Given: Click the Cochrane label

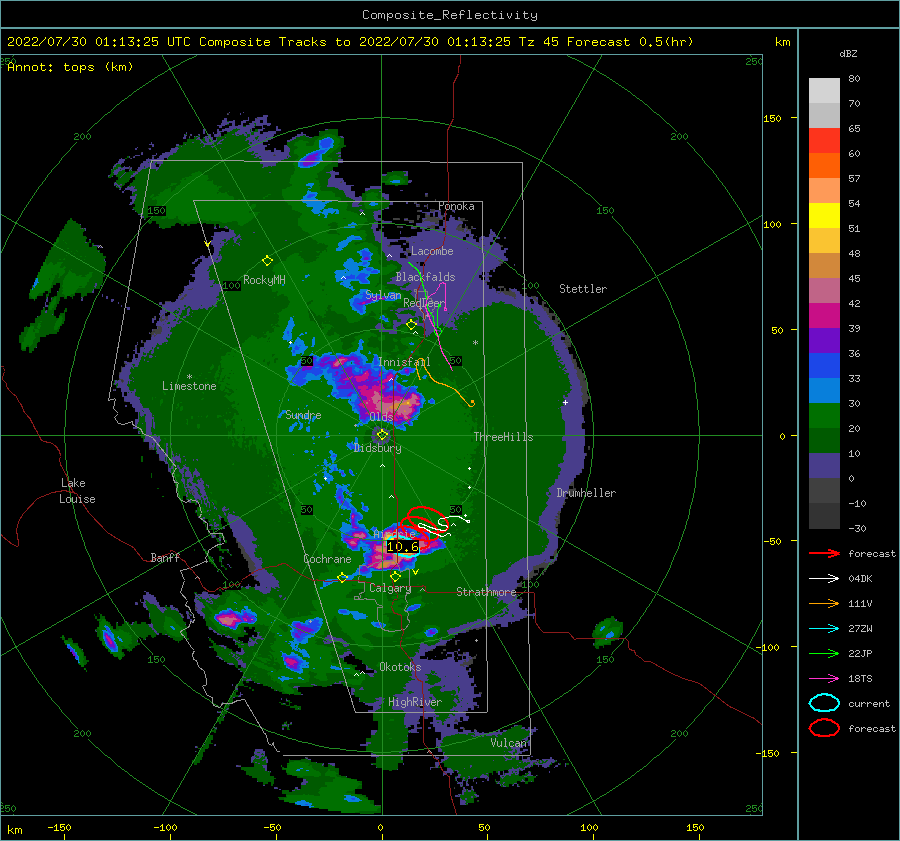Looking at the screenshot, I should (x=327, y=559).
